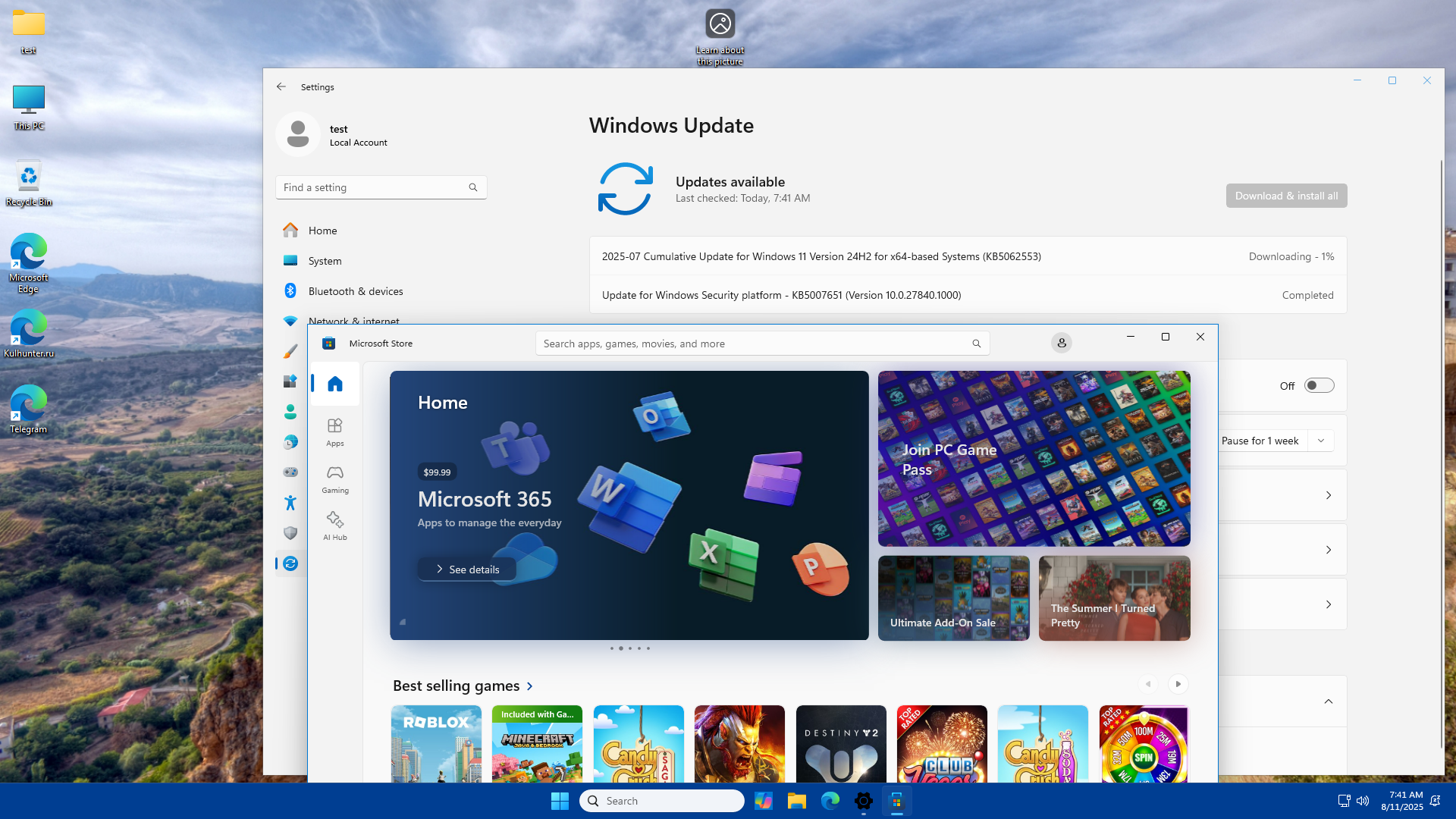Open Destiny 2 game tile
This screenshot has height=819, width=1456.
pos(841,744)
